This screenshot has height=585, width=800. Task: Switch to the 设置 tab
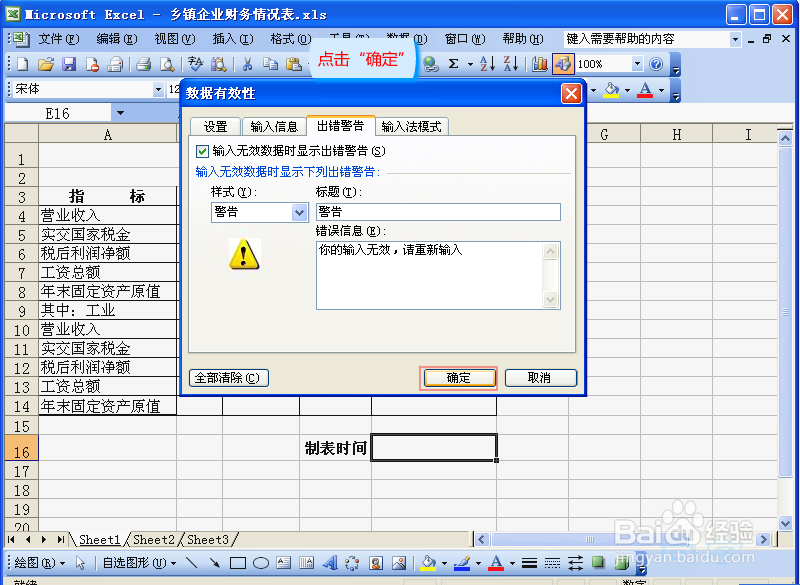click(214, 127)
